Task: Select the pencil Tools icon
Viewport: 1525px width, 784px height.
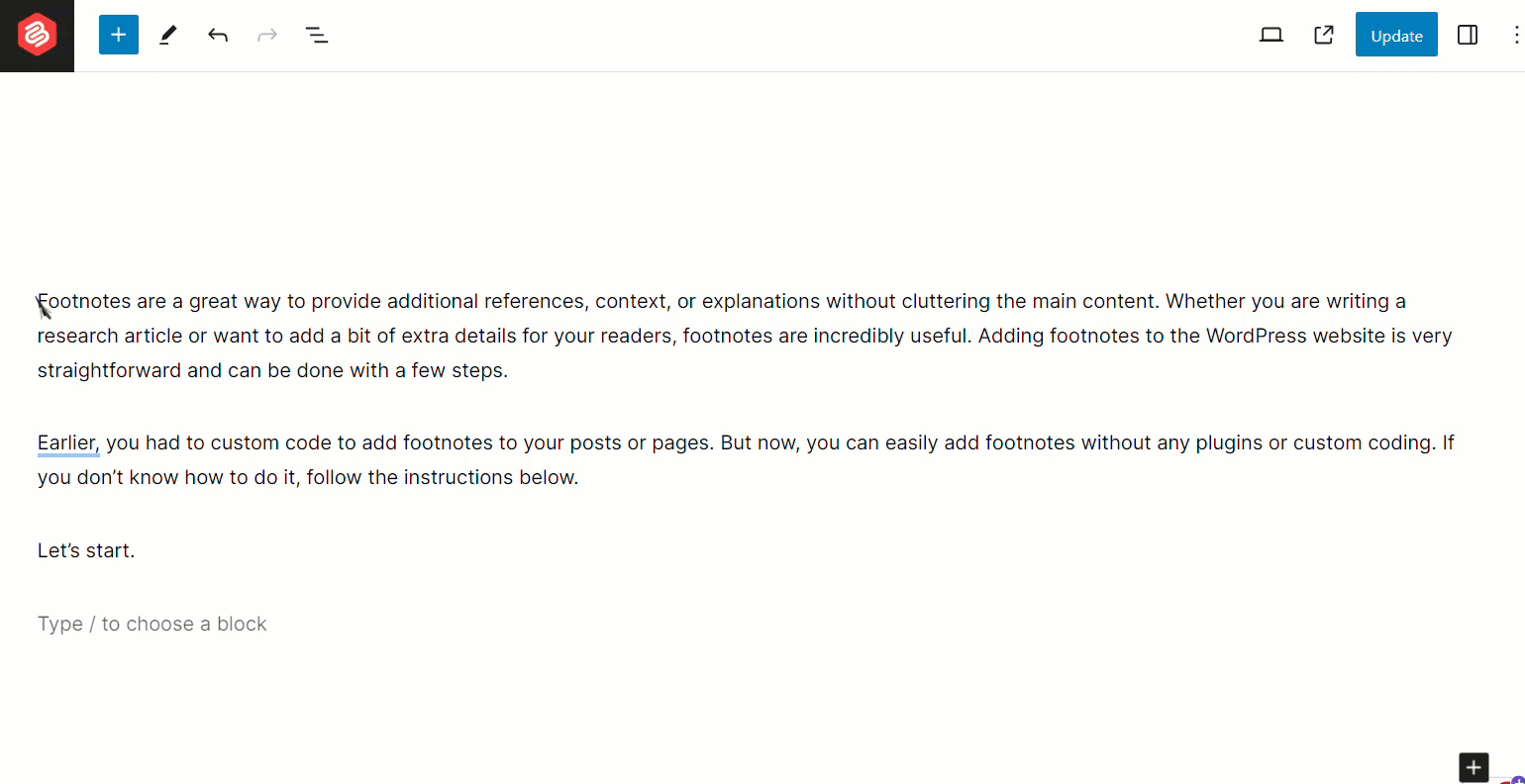Action: pos(168,36)
